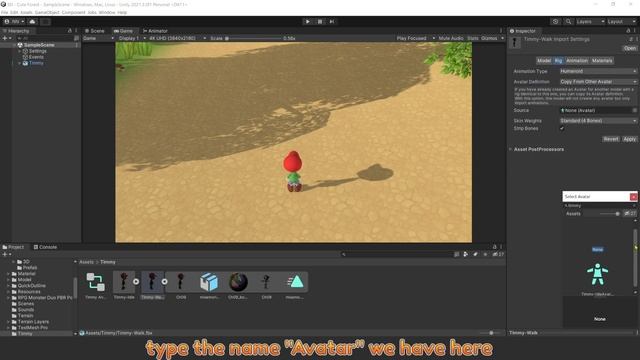Open the Game view mode dropdown
The height and width of the screenshot is (360, 640).
(98, 38)
